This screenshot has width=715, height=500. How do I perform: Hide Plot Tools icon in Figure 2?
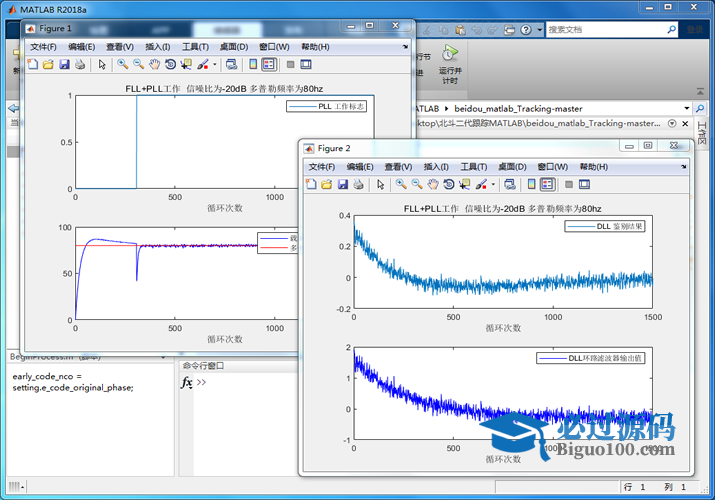pos(569,185)
